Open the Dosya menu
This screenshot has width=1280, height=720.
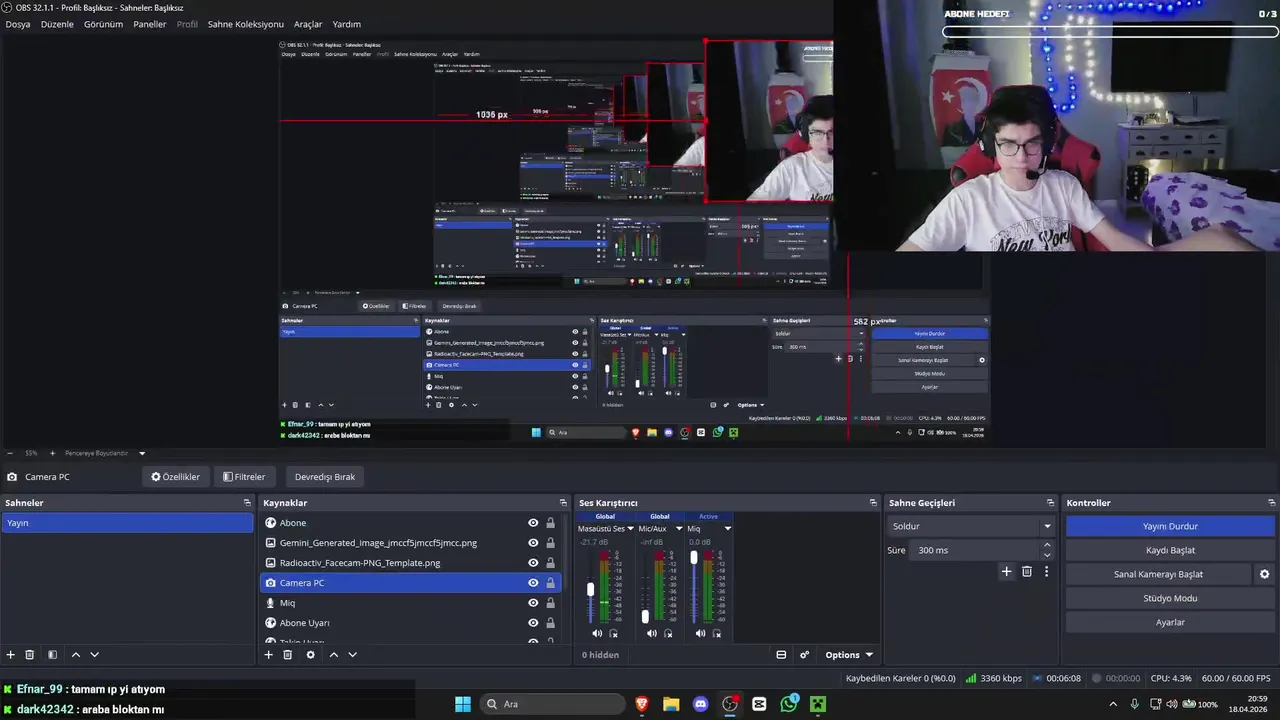coord(18,24)
